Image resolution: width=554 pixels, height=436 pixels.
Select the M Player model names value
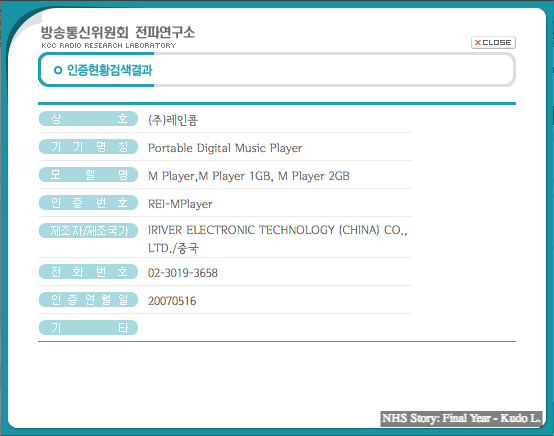pos(249,176)
